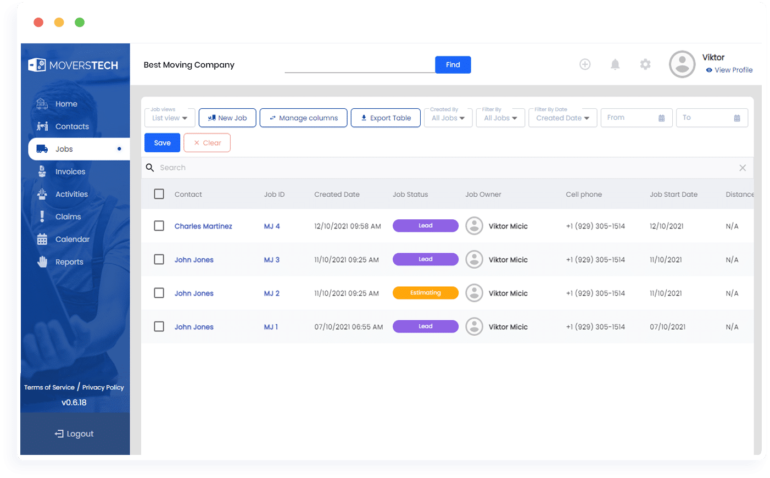The height and width of the screenshot is (478, 770).
Task: Open Terms of Service link
Action: point(49,388)
